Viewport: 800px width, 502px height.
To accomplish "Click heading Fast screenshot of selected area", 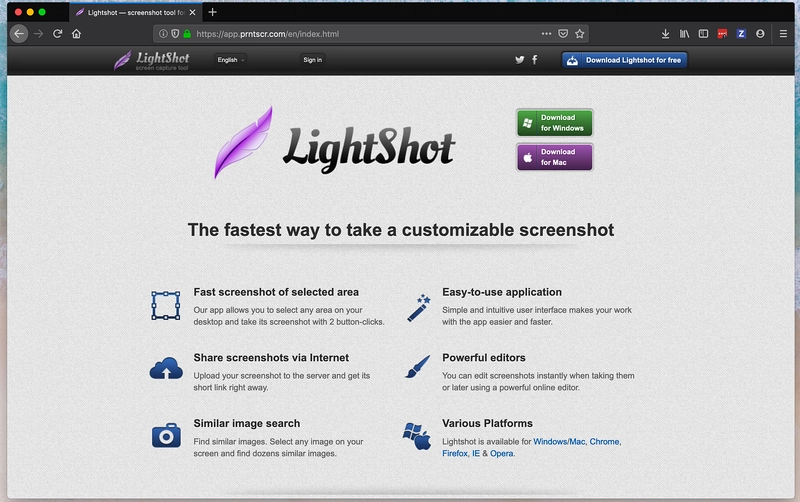I will click(276, 292).
